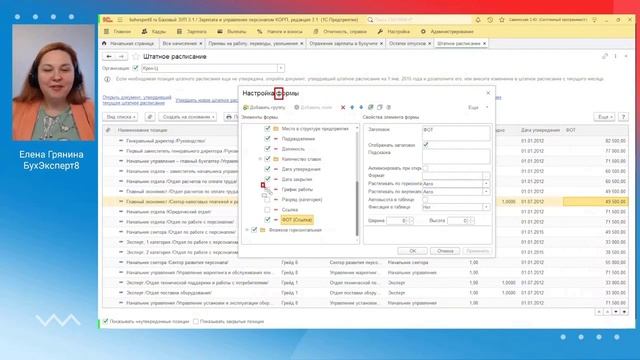
Task: Move element up with blue up arrow
Action: click(352, 107)
